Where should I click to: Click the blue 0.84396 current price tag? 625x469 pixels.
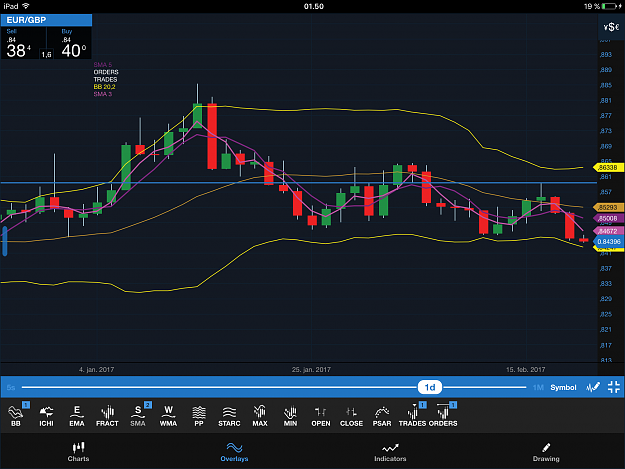(x=609, y=241)
